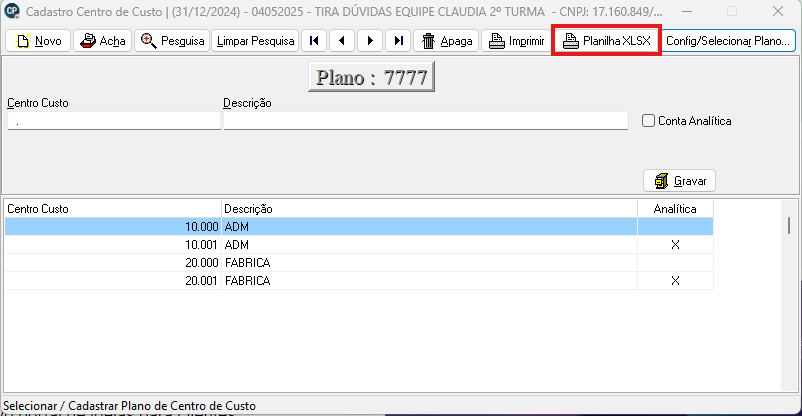Select the row with code 20.001

point(359,280)
